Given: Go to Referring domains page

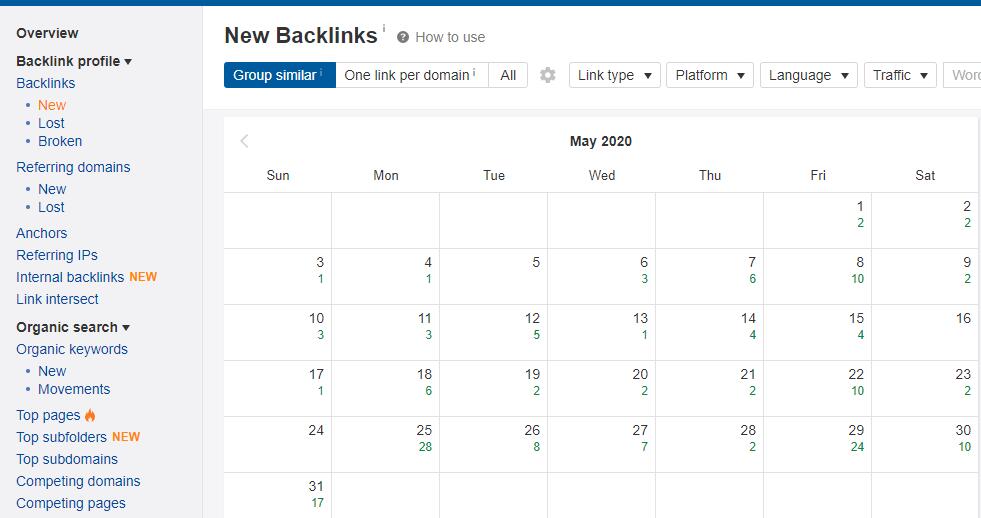Looking at the screenshot, I should tap(73, 167).
